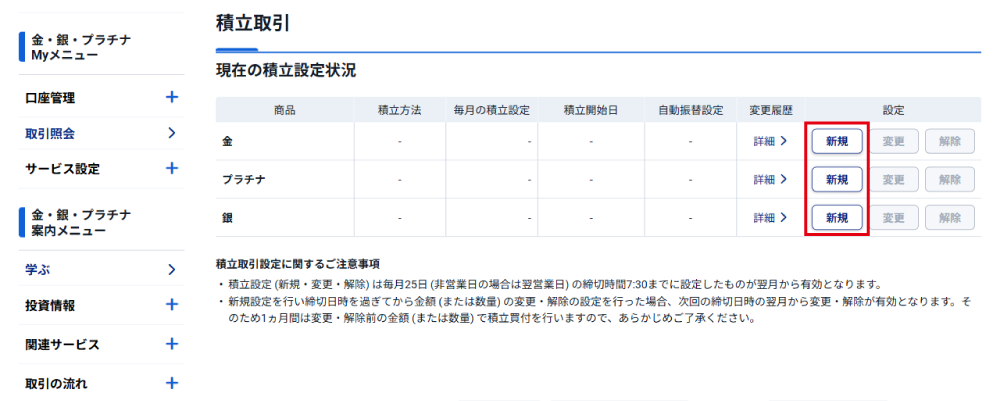Open the 学ぶ chevron arrow
Viewport: 1000px width, 401px height.
[171, 269]
